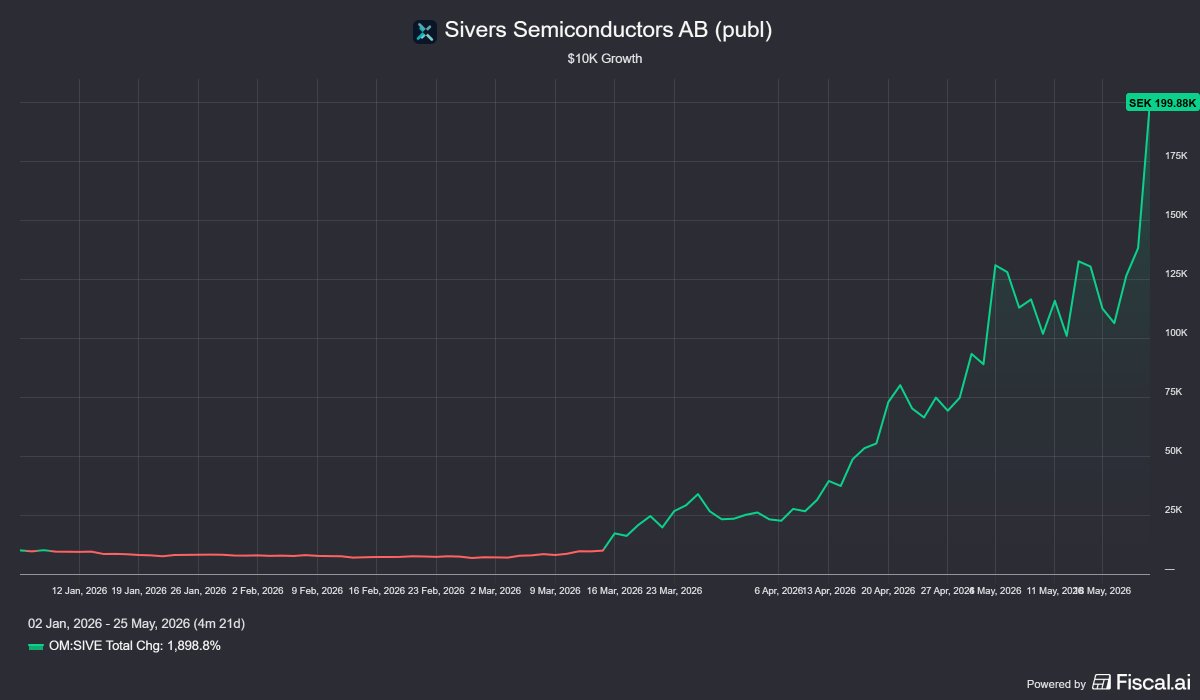
Task: Click the Fiscal.ai brand name link
Action: tap(1153, 683)
